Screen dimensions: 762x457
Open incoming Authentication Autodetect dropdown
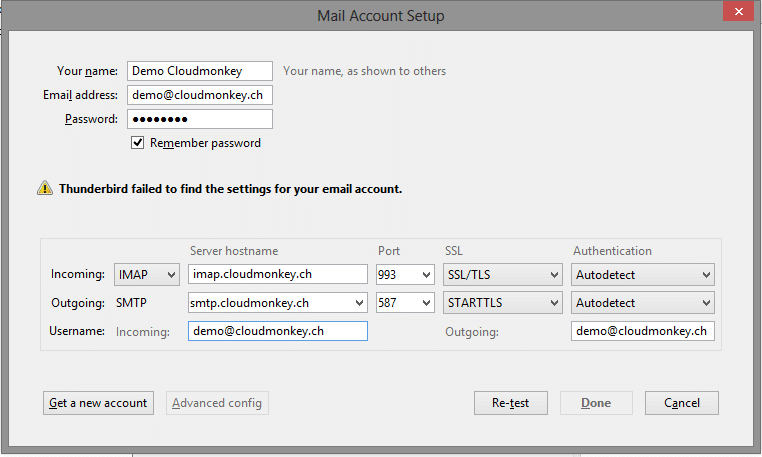[642, 275]
